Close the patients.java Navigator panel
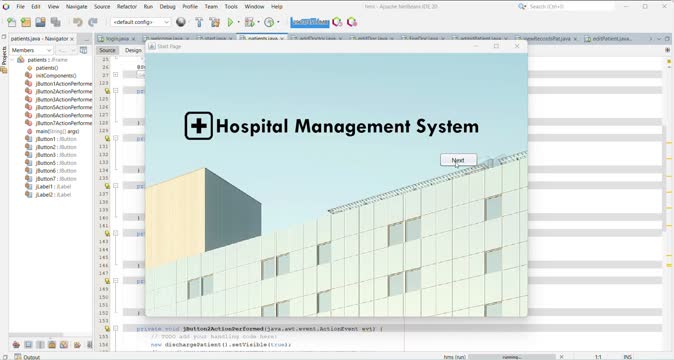Viewport: 674px width, 360px height. 72,39
